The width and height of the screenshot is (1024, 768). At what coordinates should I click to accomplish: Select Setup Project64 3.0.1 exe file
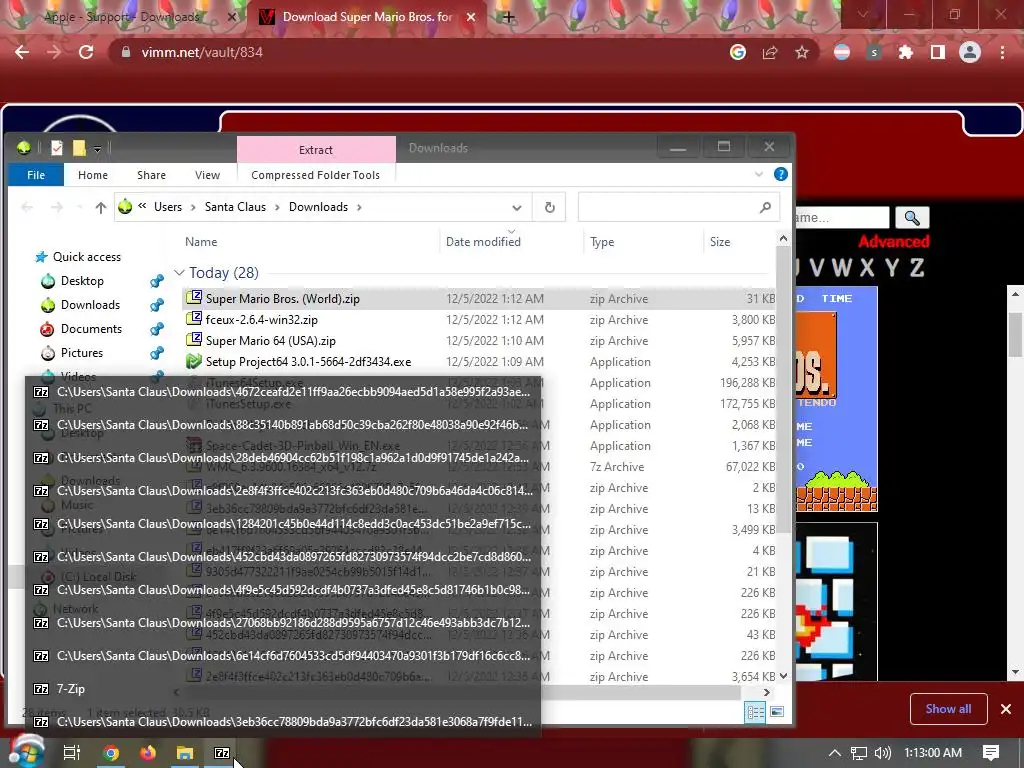coord(479,362)
